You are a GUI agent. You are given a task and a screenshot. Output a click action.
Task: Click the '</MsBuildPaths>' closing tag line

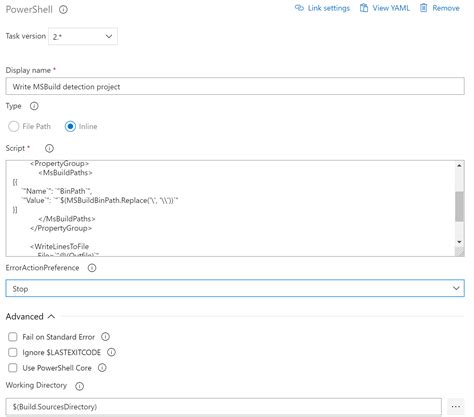67,219
